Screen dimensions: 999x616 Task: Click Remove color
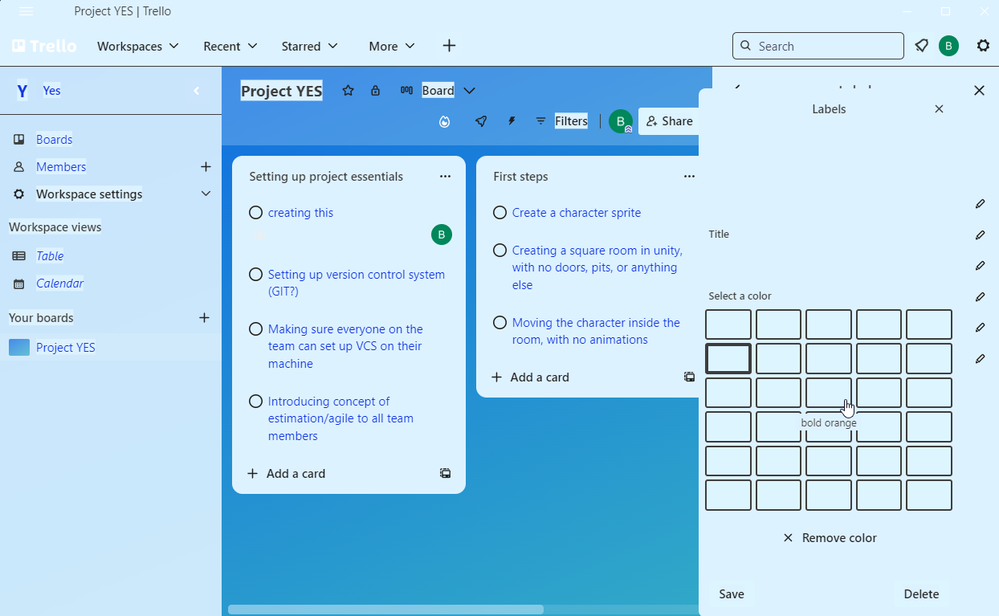tap(829, 538)
